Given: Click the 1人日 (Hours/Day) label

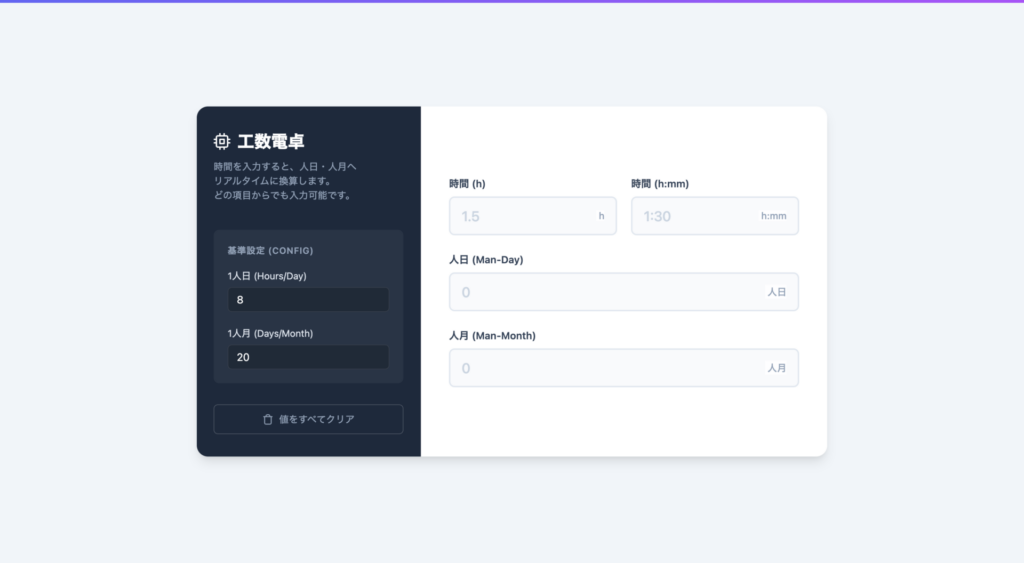Looking at the screenshot, I should [266, 276].
